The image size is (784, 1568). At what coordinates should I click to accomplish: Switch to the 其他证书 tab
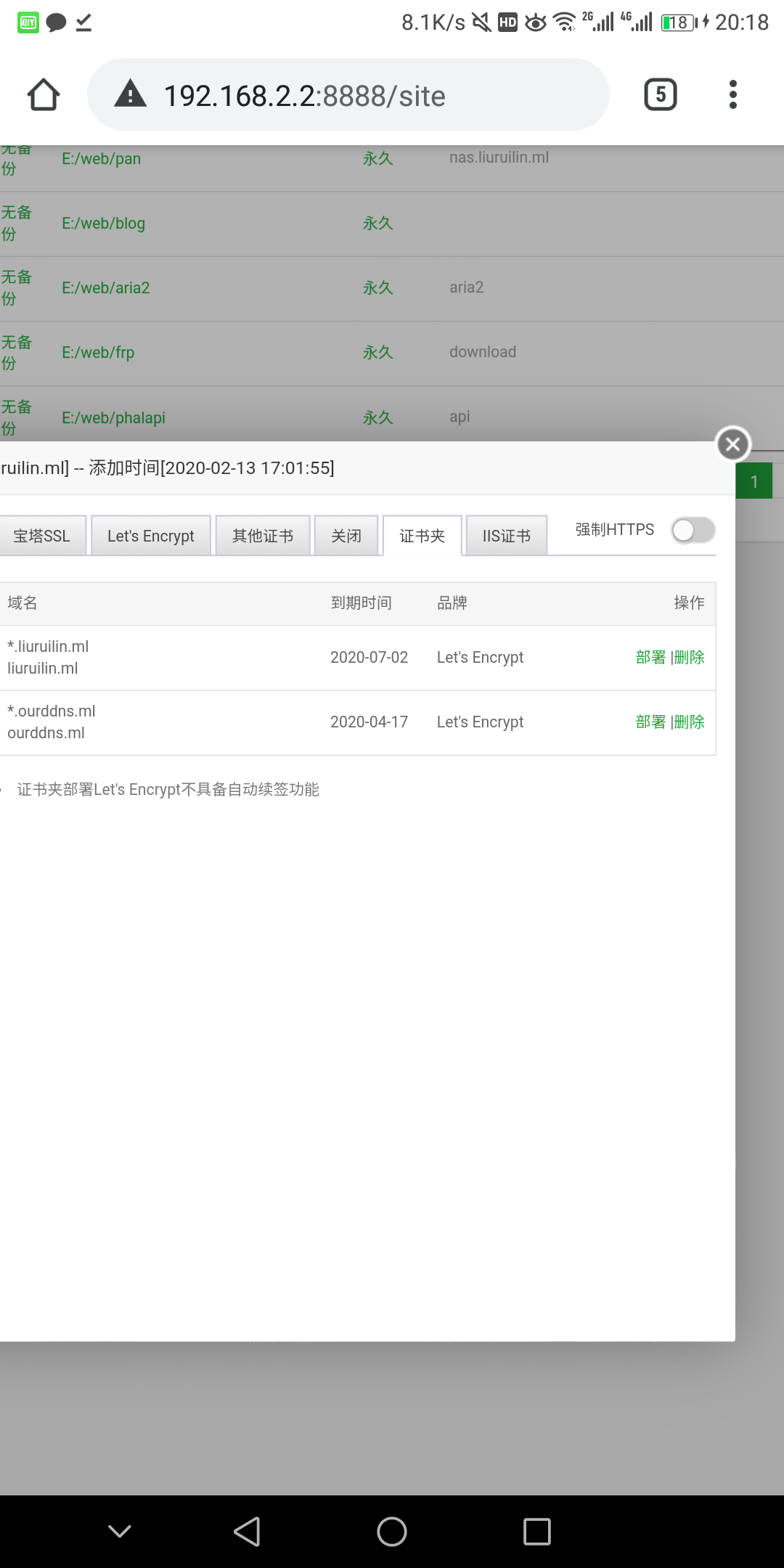[263, 536]
